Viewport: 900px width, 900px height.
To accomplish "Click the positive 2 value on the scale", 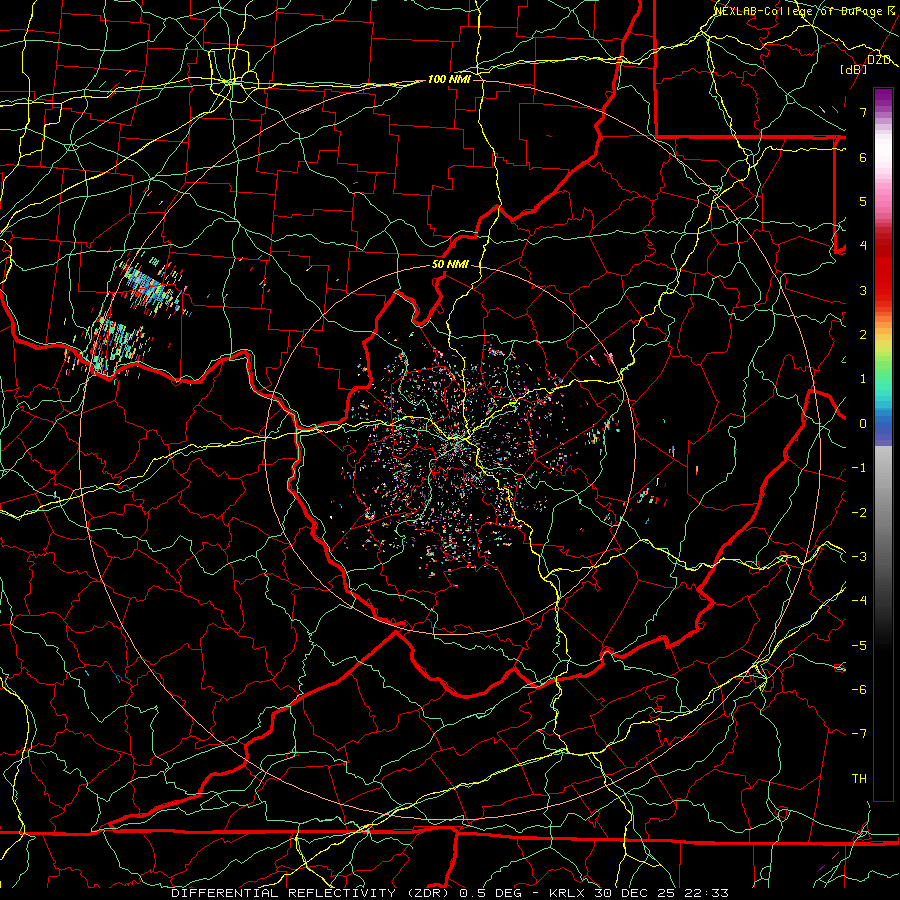I will pyautogui.click(x=863, y=335).
